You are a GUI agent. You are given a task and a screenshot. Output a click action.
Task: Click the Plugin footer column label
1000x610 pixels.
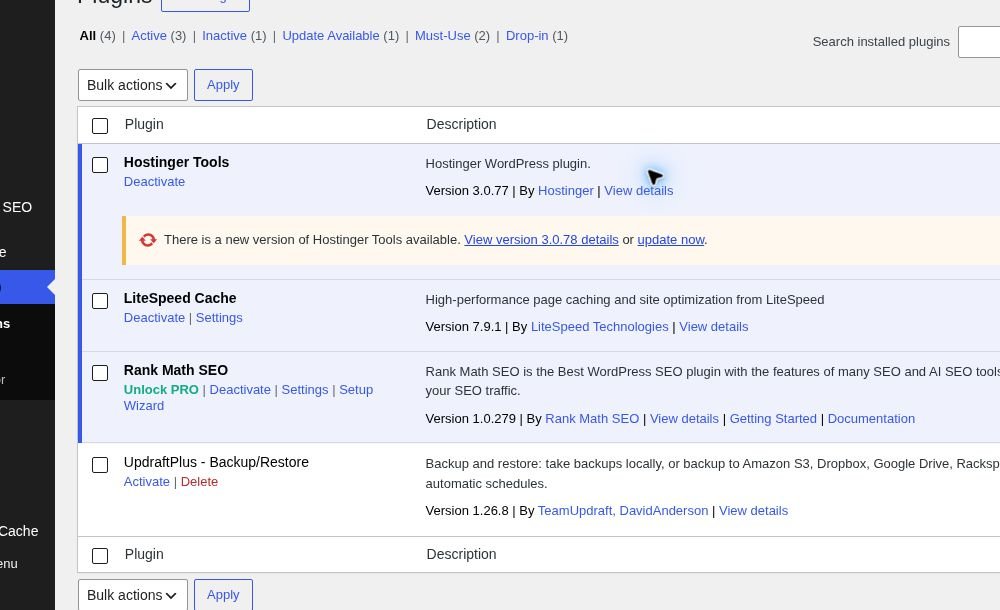click(x=144, y=554)
